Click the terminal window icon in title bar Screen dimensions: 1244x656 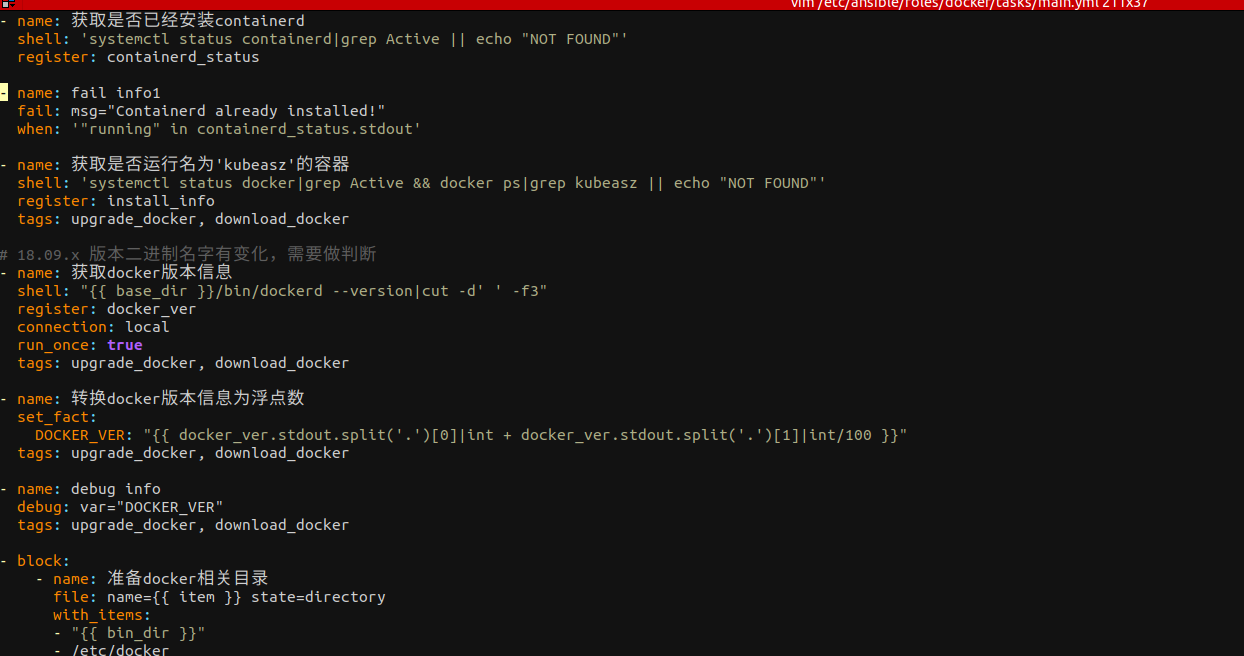6,4
